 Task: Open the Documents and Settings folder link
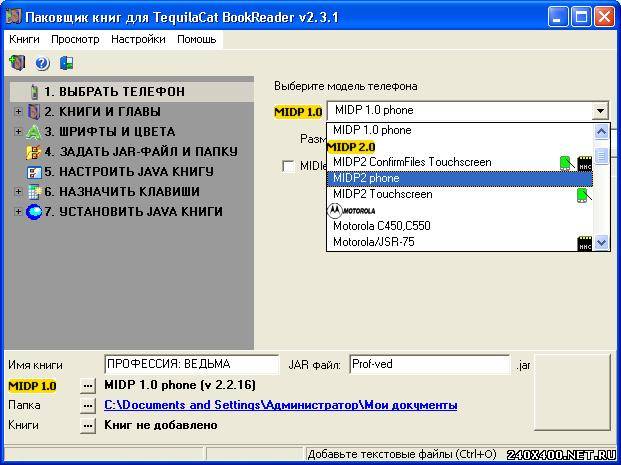click(281, 405)
